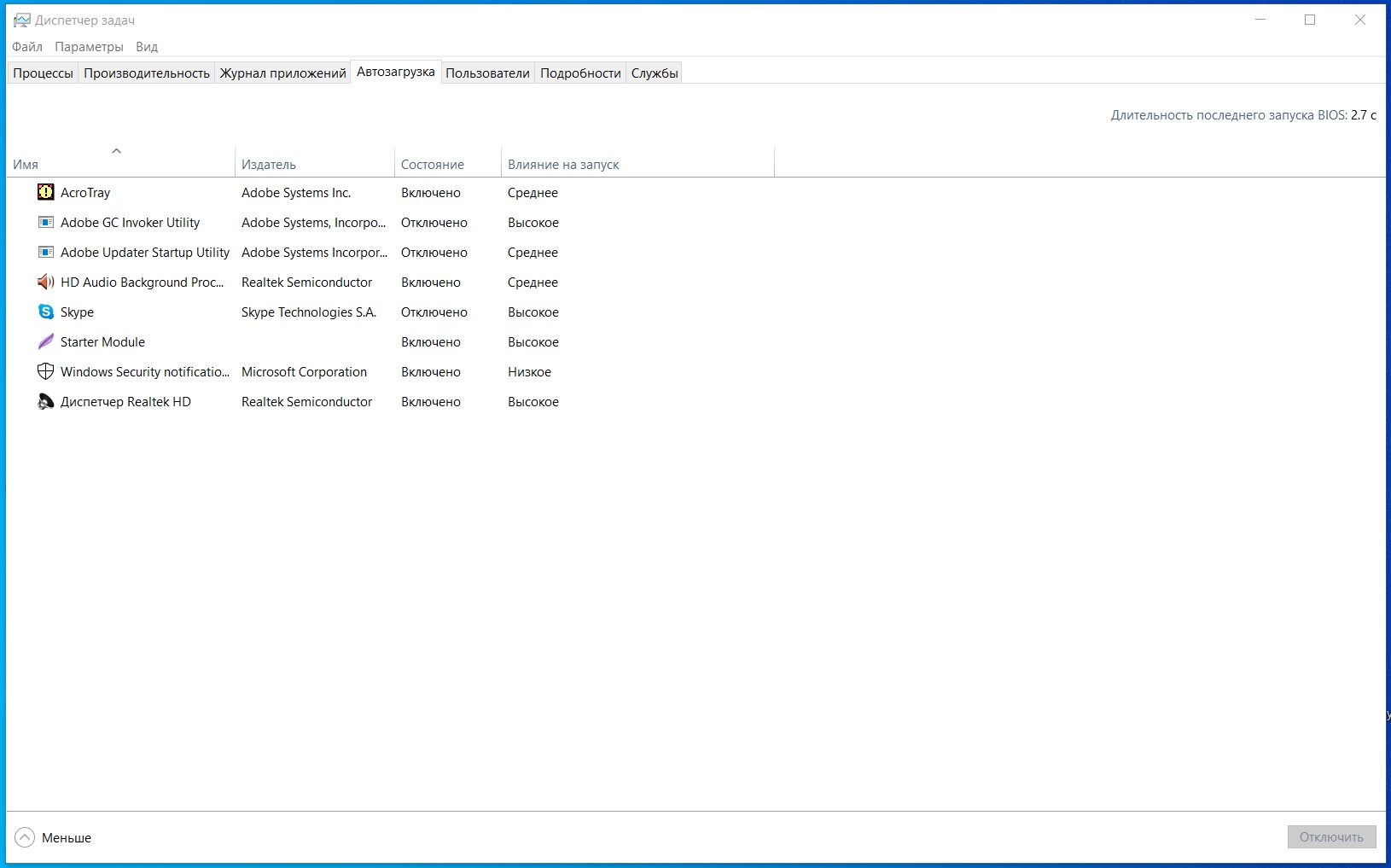Click publisher Microsoft Corporation
Screen dimensions: 1391x868
click(x=304, y=372)
